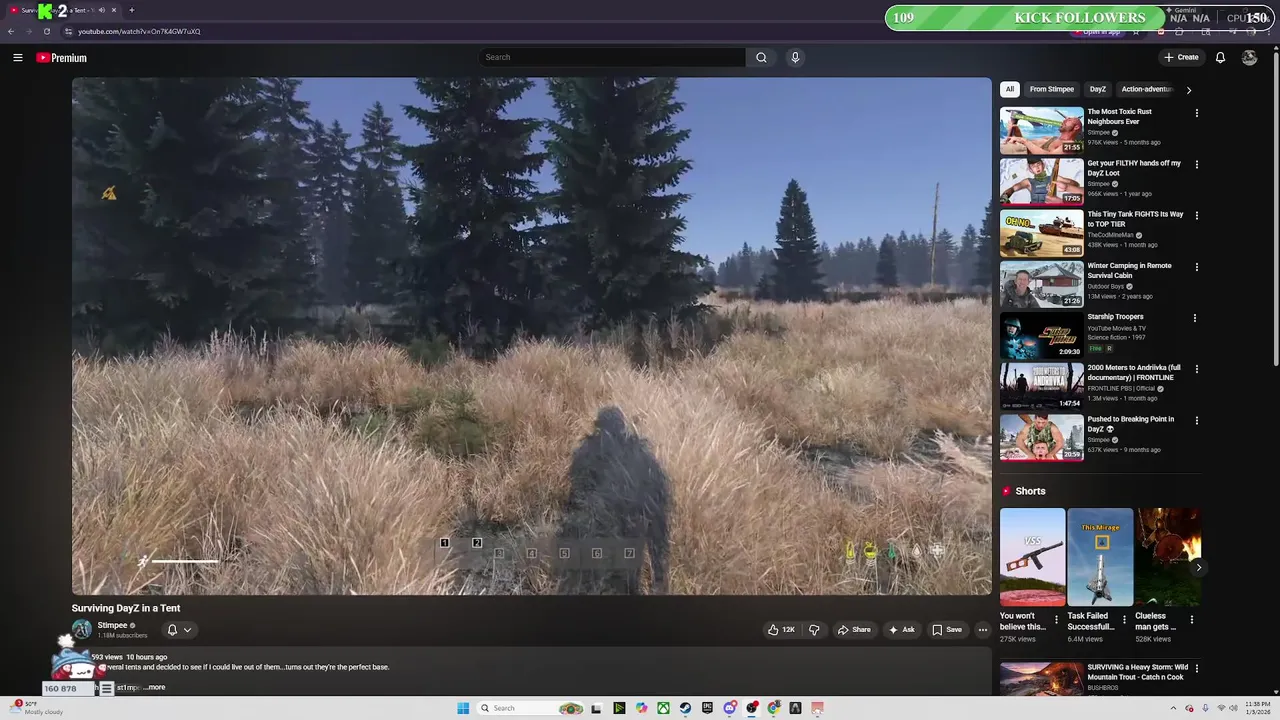This screenshot has height=720, width=1280.
Task: Reload the page in the browser
Action: 46,31
